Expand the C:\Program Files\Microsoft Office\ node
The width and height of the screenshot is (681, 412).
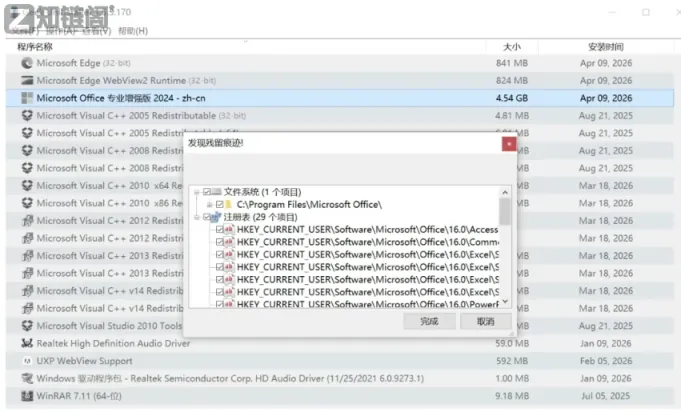210,204
